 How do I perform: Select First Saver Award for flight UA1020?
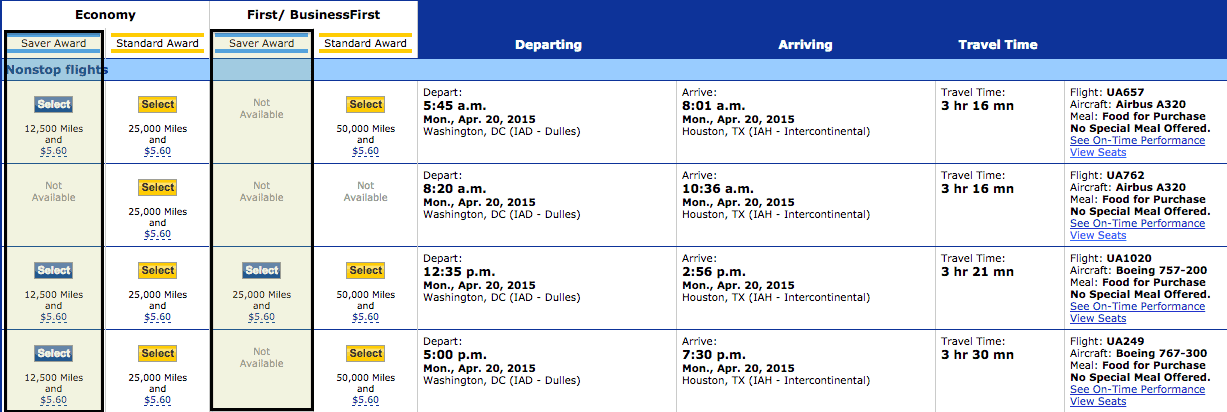click(261, 270)
